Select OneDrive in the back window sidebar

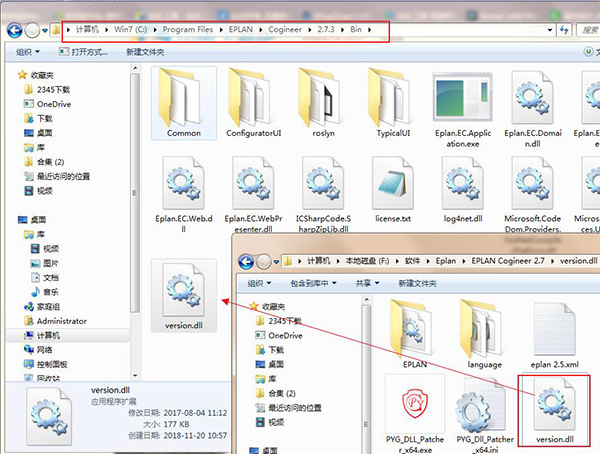pos(54,104)
